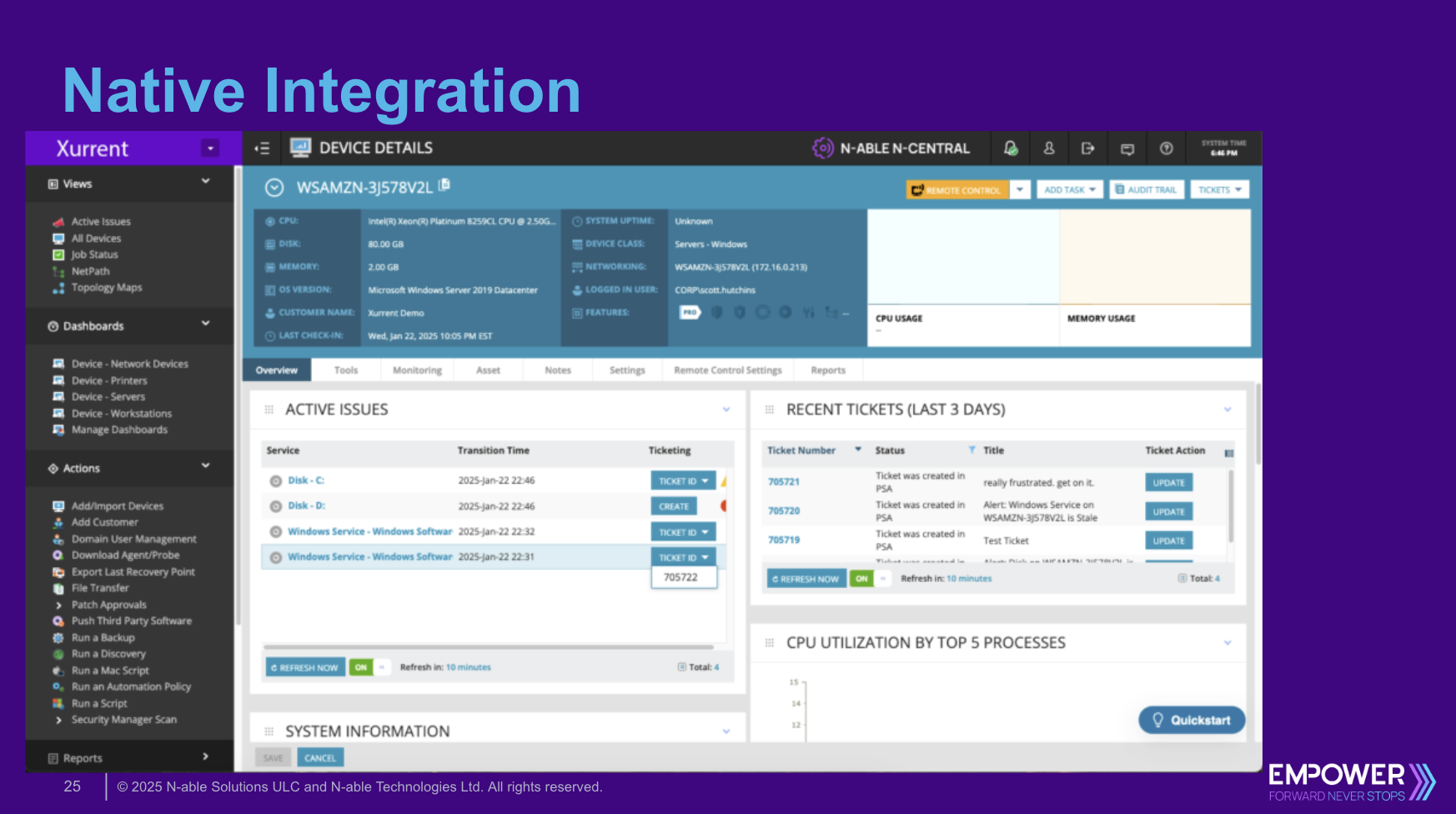
Task: Select Add/Import Devices action
Action: pos(118,506)
